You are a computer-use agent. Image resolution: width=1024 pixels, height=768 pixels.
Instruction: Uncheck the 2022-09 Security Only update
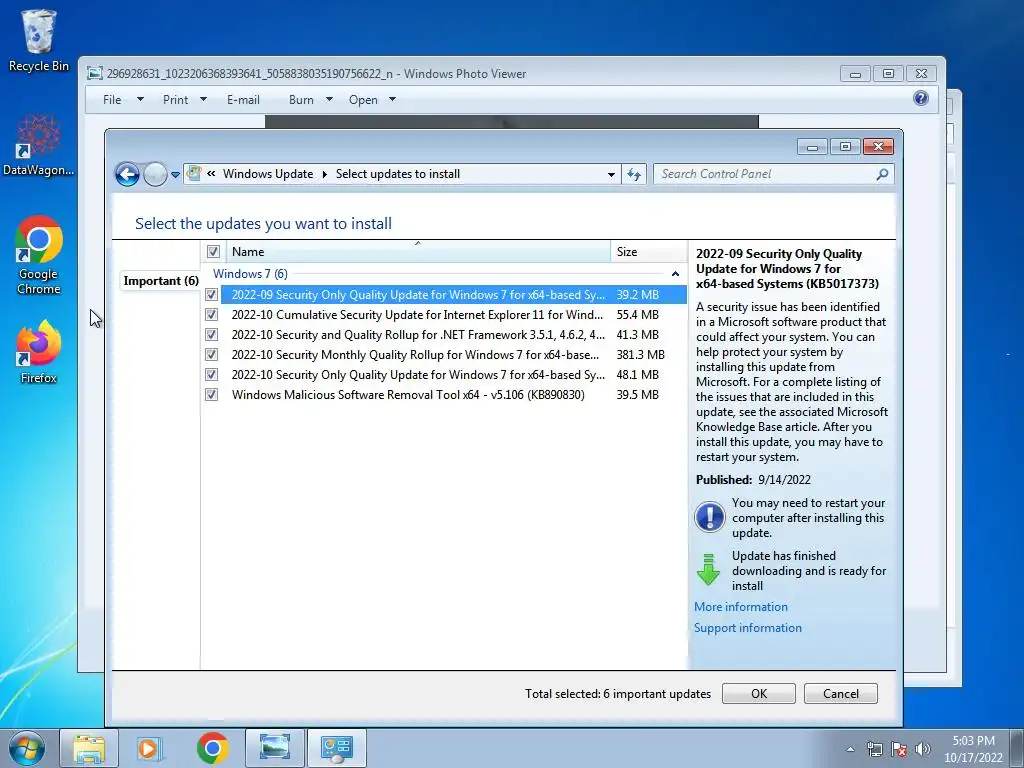pos(212,295)
